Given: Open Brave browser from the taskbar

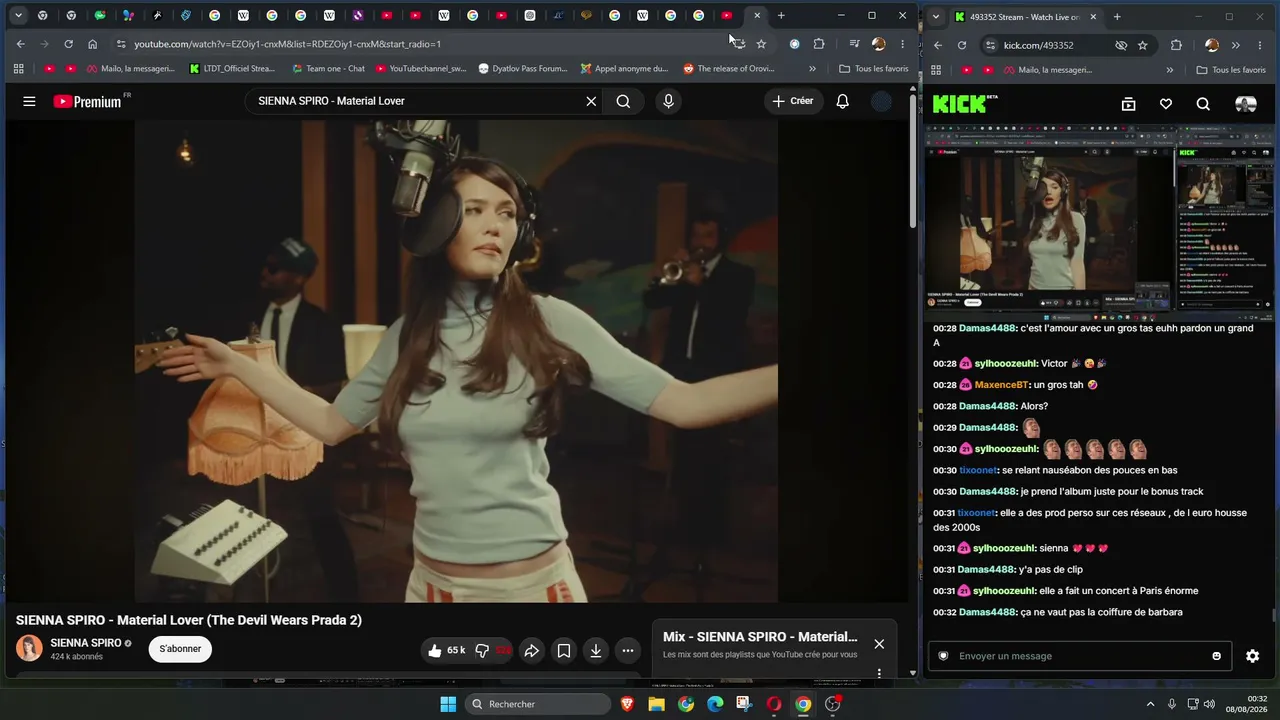Looking at the screenshot, I should [x=627, y=704].
